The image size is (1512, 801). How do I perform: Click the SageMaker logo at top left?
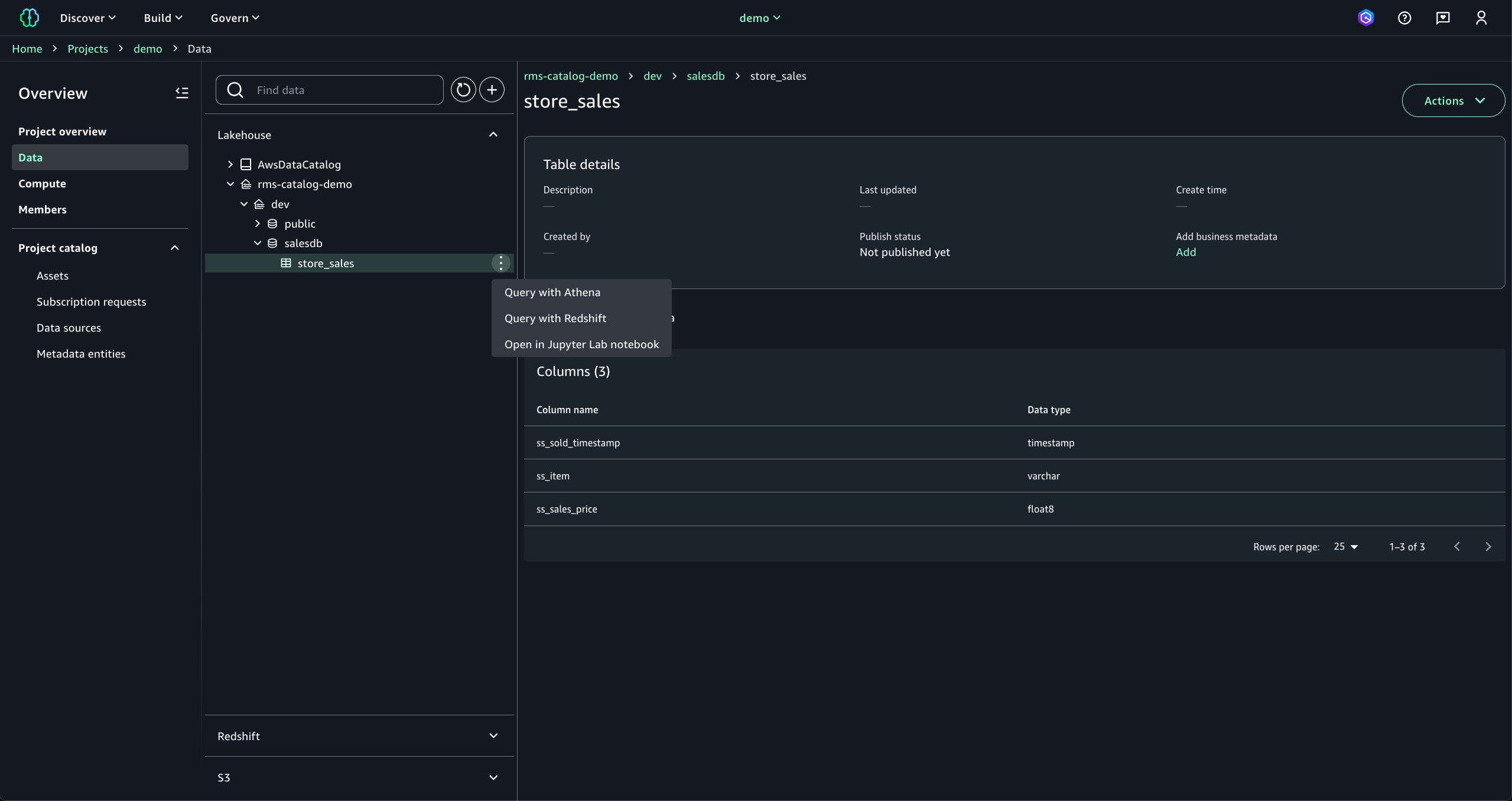coord(29,18)
